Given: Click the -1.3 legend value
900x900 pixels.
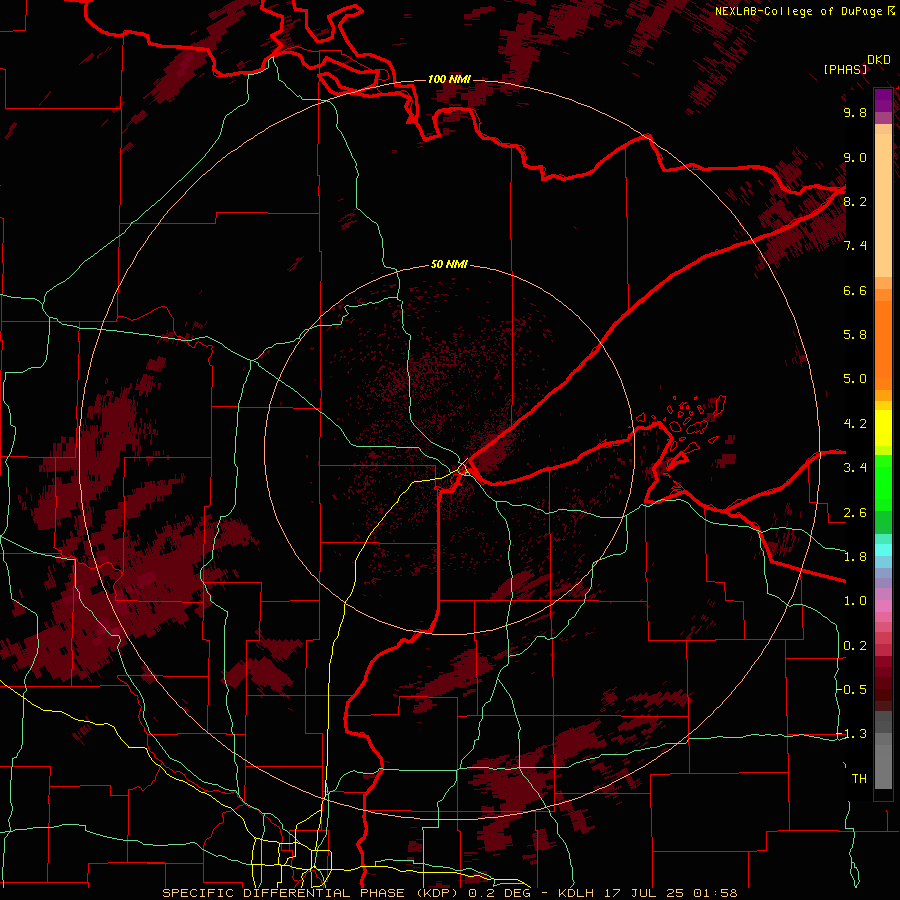Looking at the screenshot, I should click(x=852, y=734).
